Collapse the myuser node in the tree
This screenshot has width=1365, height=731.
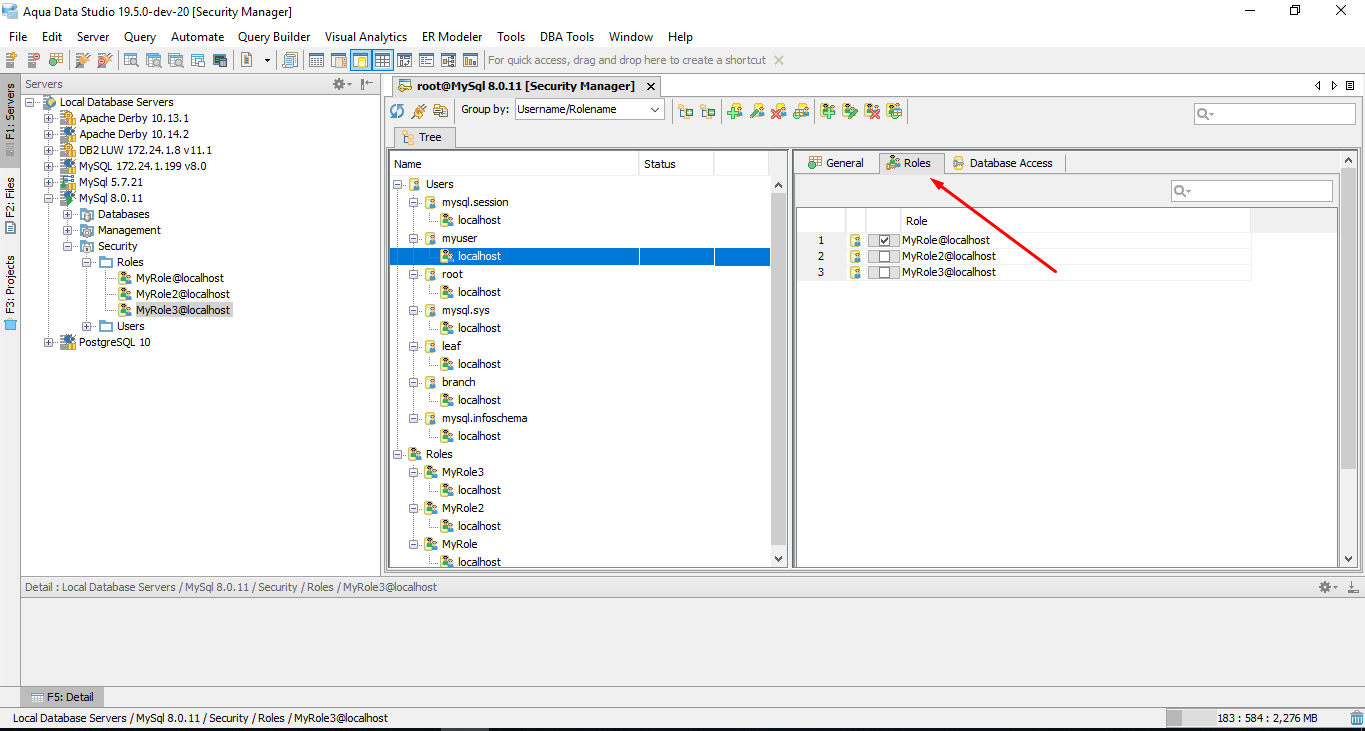[x=414, y=238]
